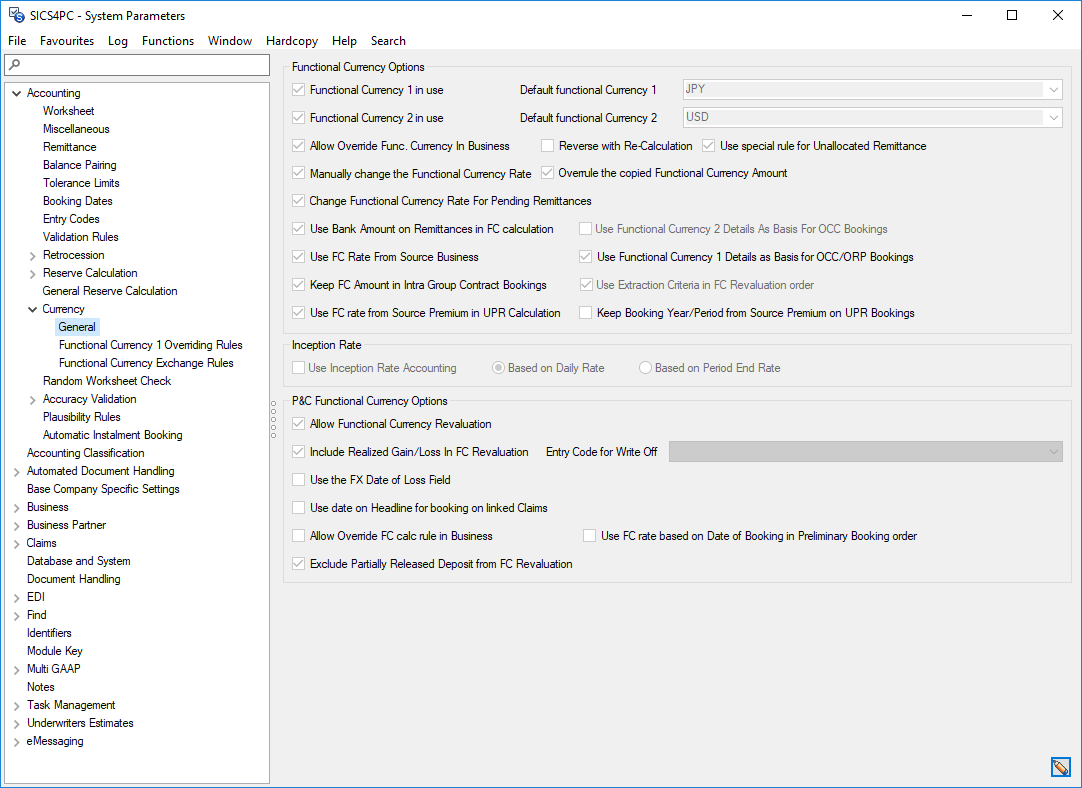1082x788 pixels.
Task: Click the notes icon in the bottom-right corner
Action: tap(1060, 767)
